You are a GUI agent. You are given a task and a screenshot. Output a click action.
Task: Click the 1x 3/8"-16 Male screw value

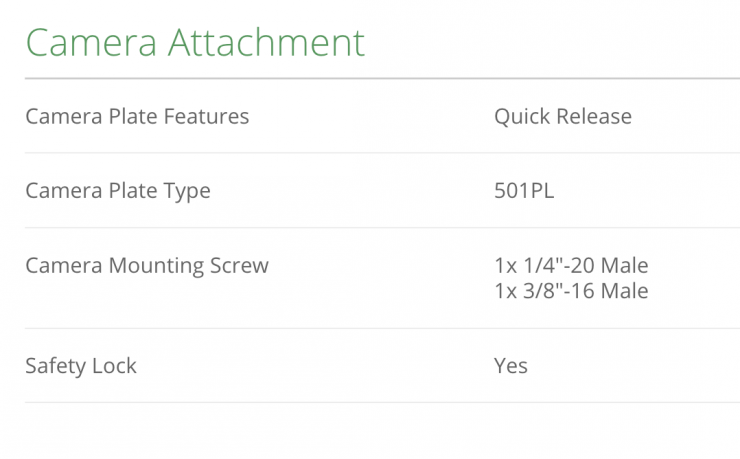571,291
